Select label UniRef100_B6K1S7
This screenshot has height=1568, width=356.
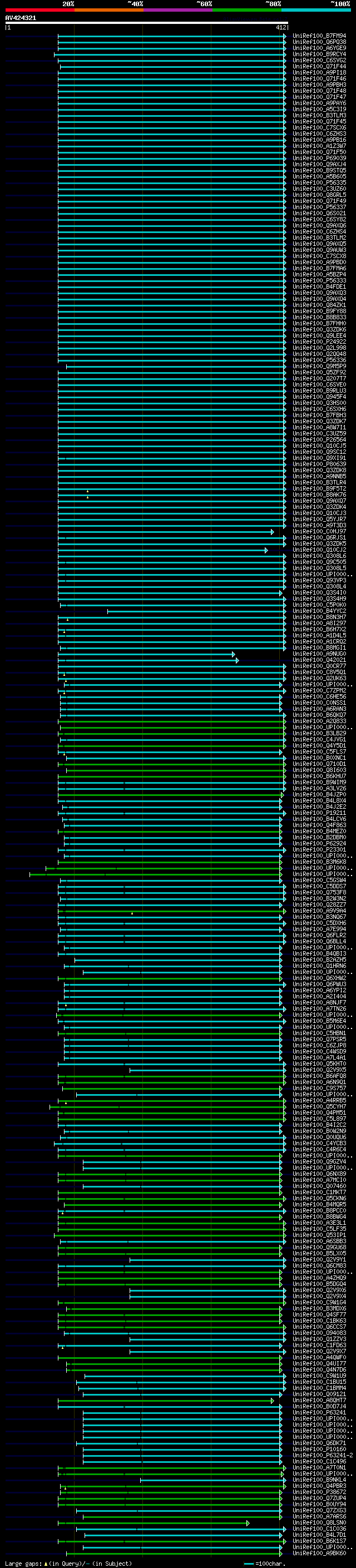tap(319, 1541)
